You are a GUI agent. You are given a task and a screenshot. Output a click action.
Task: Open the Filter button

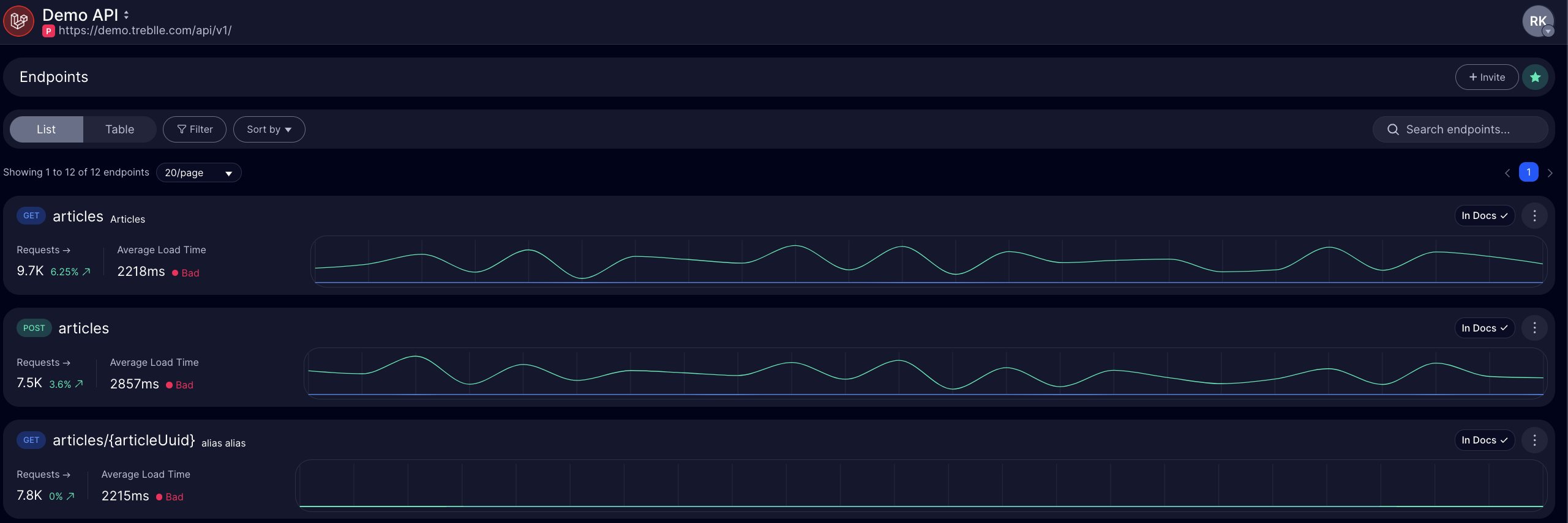point(195,130)
